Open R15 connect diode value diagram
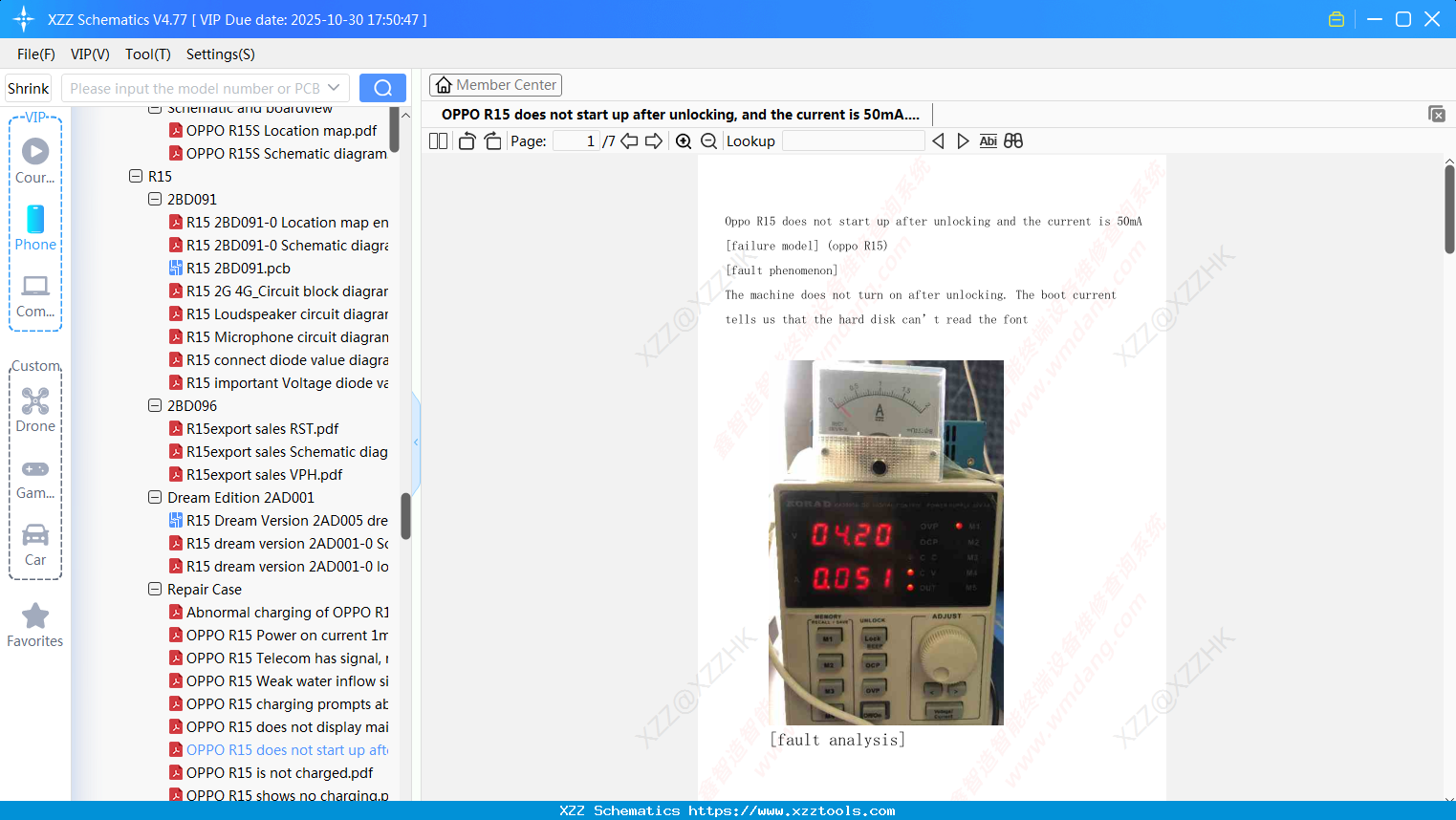The height and width of the screenshot is (820, 1456). pos(278,360)
